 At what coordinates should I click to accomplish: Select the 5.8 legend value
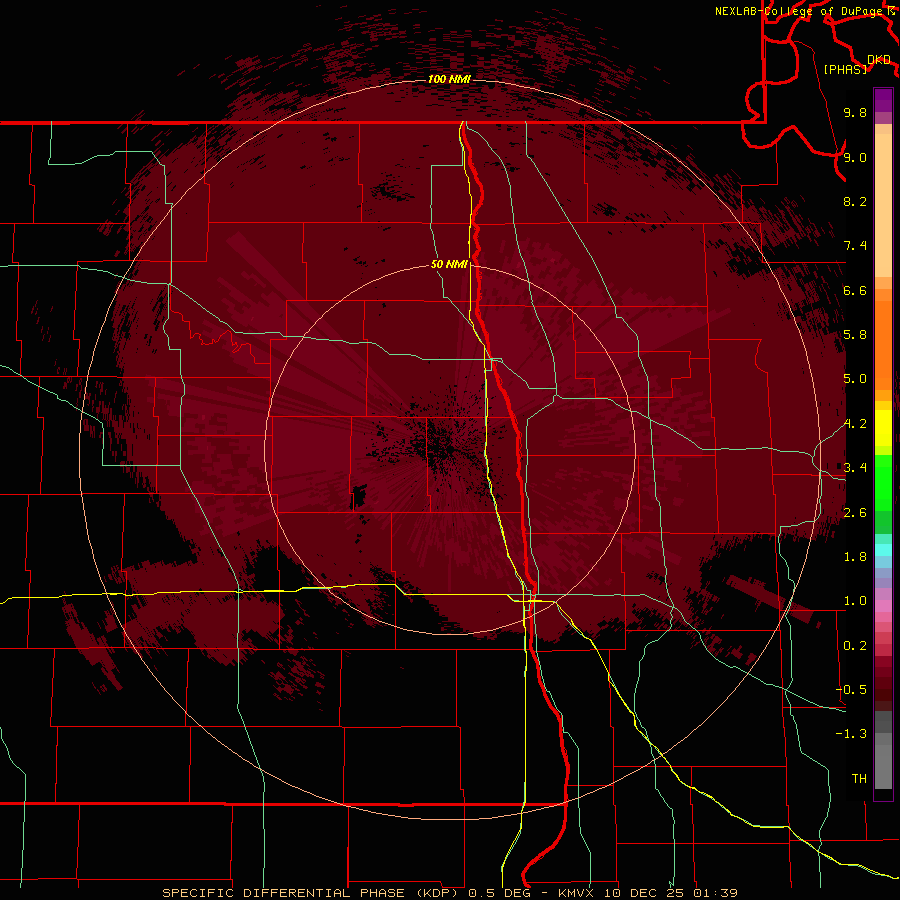click(x=855, y=335)
